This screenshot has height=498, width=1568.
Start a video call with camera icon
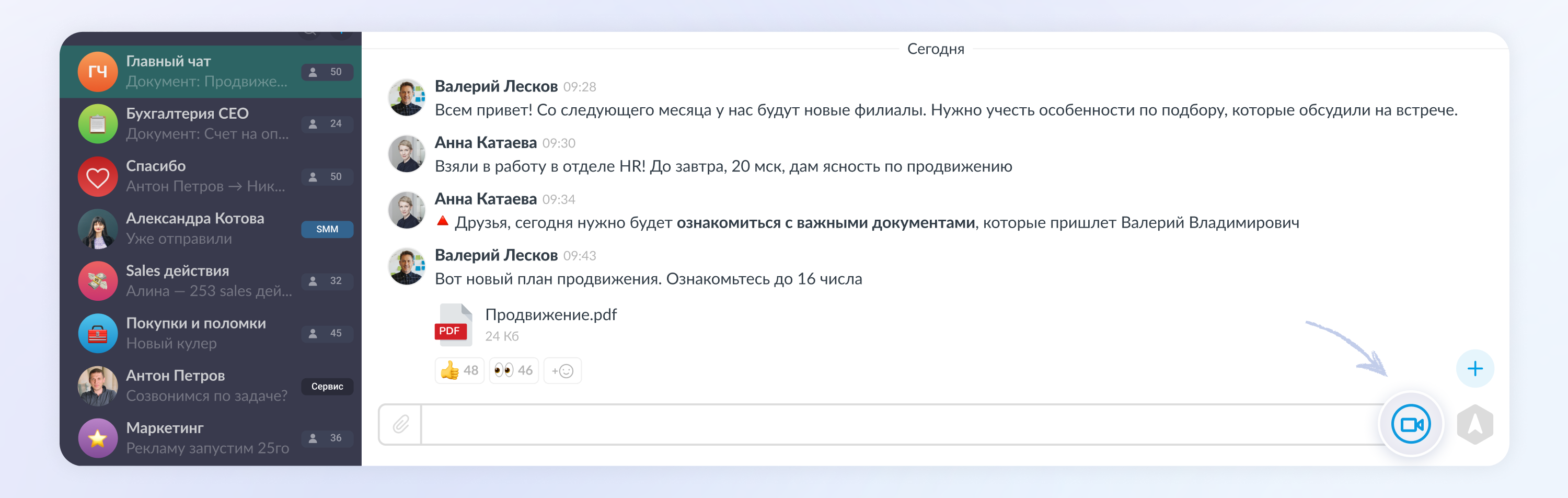(1410, 424)
